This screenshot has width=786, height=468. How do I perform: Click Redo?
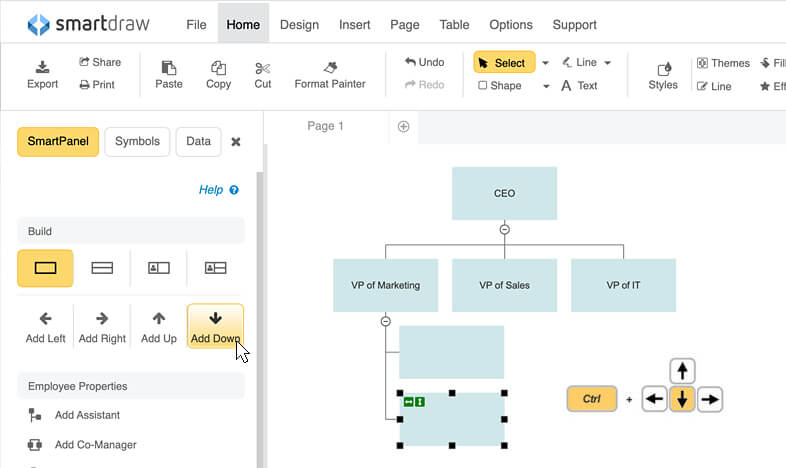(x=425, y=85)
